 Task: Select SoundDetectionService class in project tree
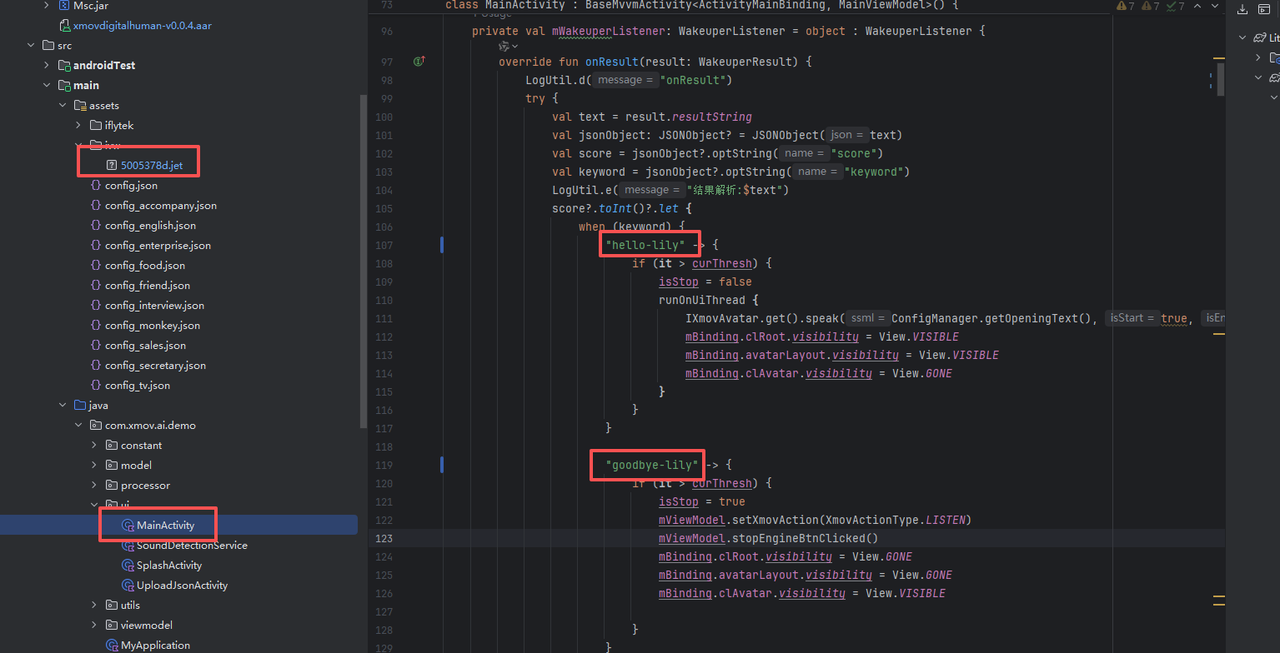click(191, 545)
